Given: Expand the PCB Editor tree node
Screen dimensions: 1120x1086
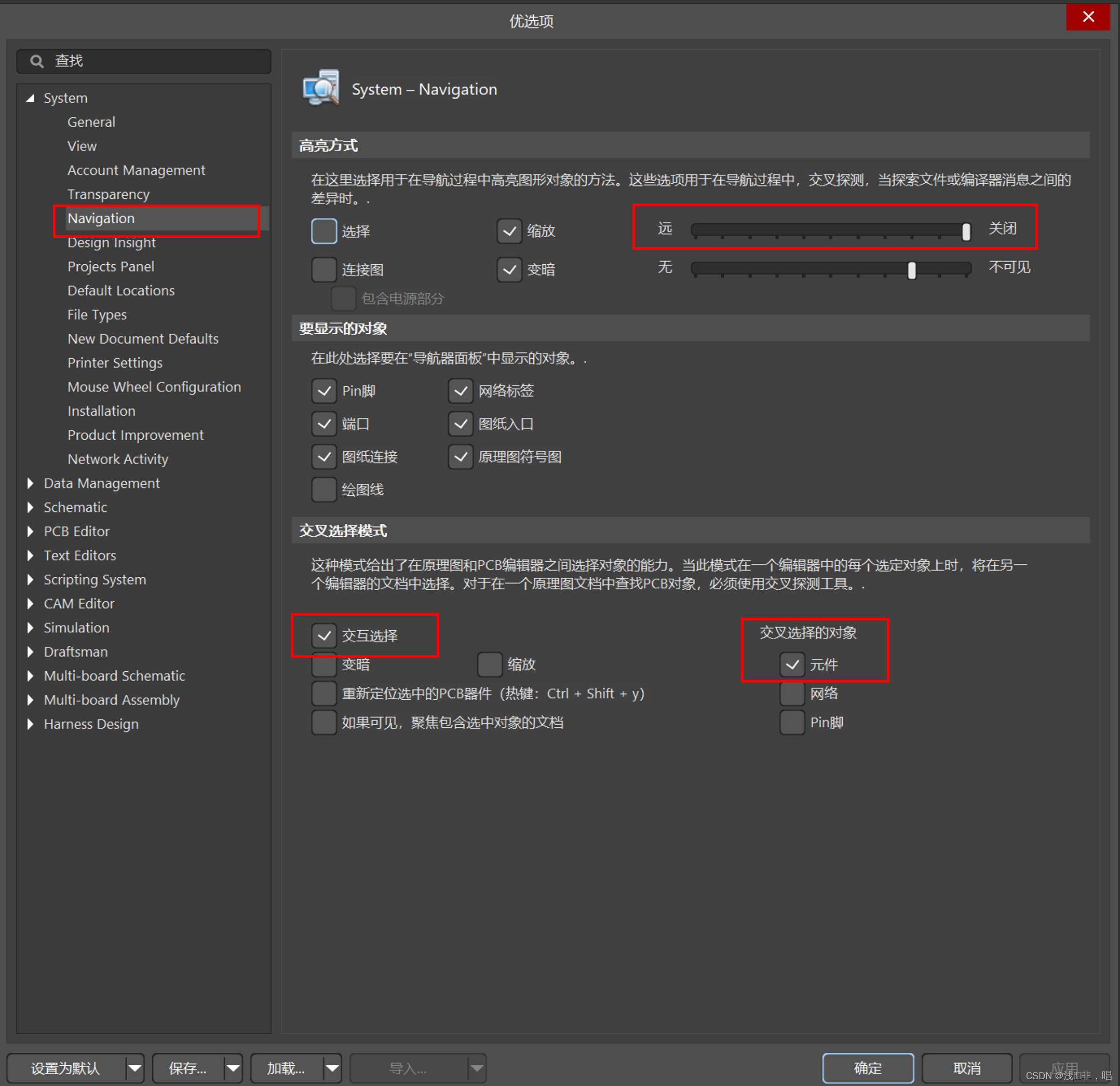Looking at the screenshot, I should (30, 531).
